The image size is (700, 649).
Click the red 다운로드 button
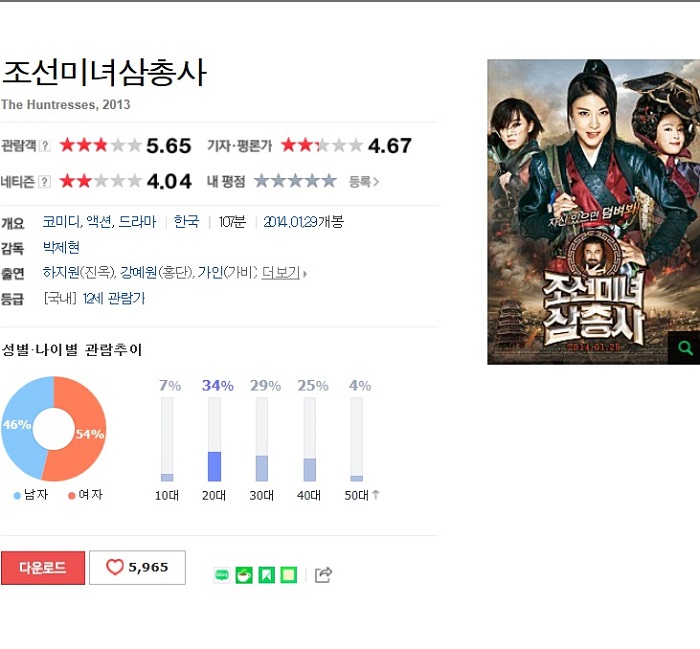pos(43,568)
